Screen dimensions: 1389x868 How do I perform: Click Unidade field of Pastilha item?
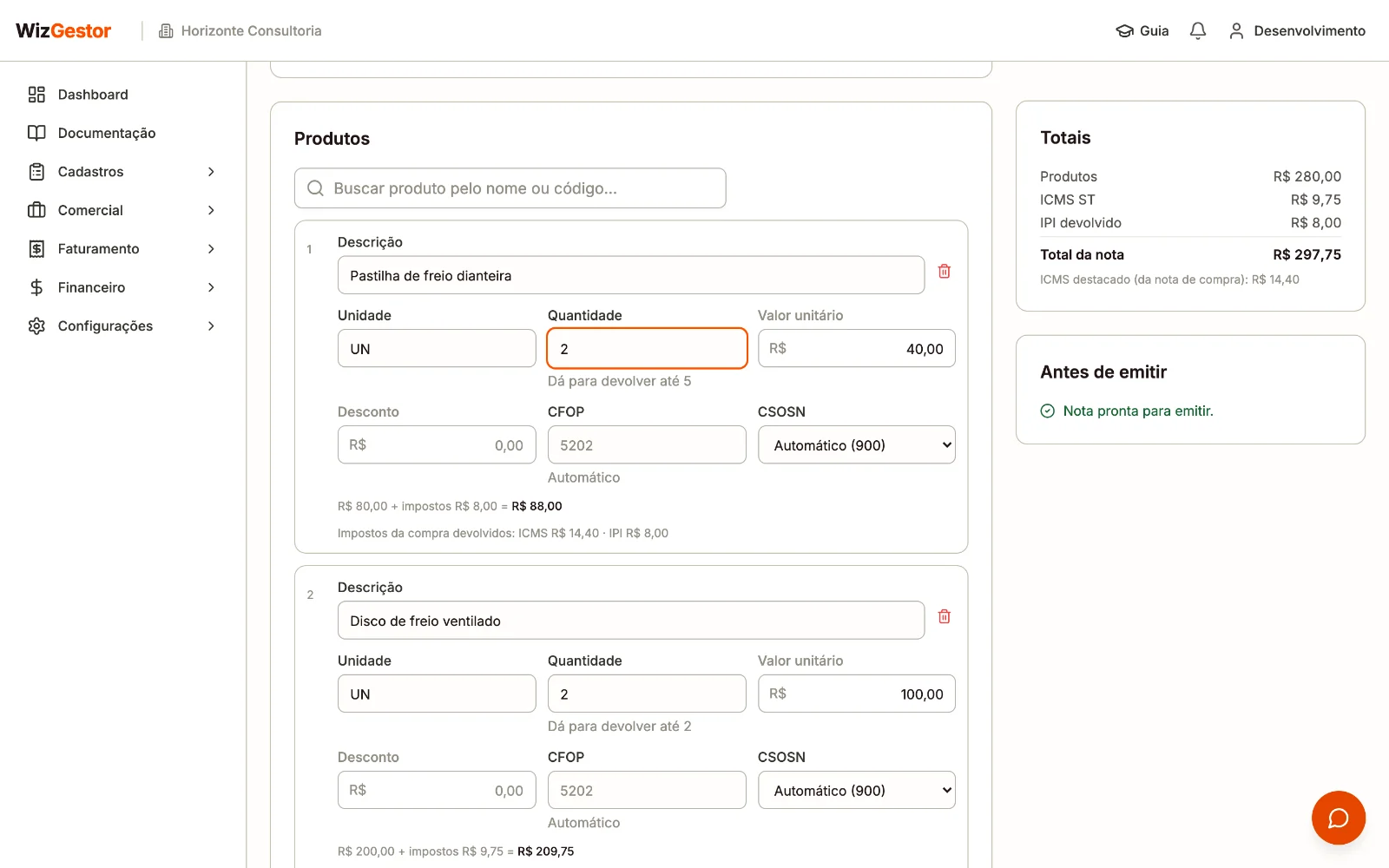(x=437, y=348)
